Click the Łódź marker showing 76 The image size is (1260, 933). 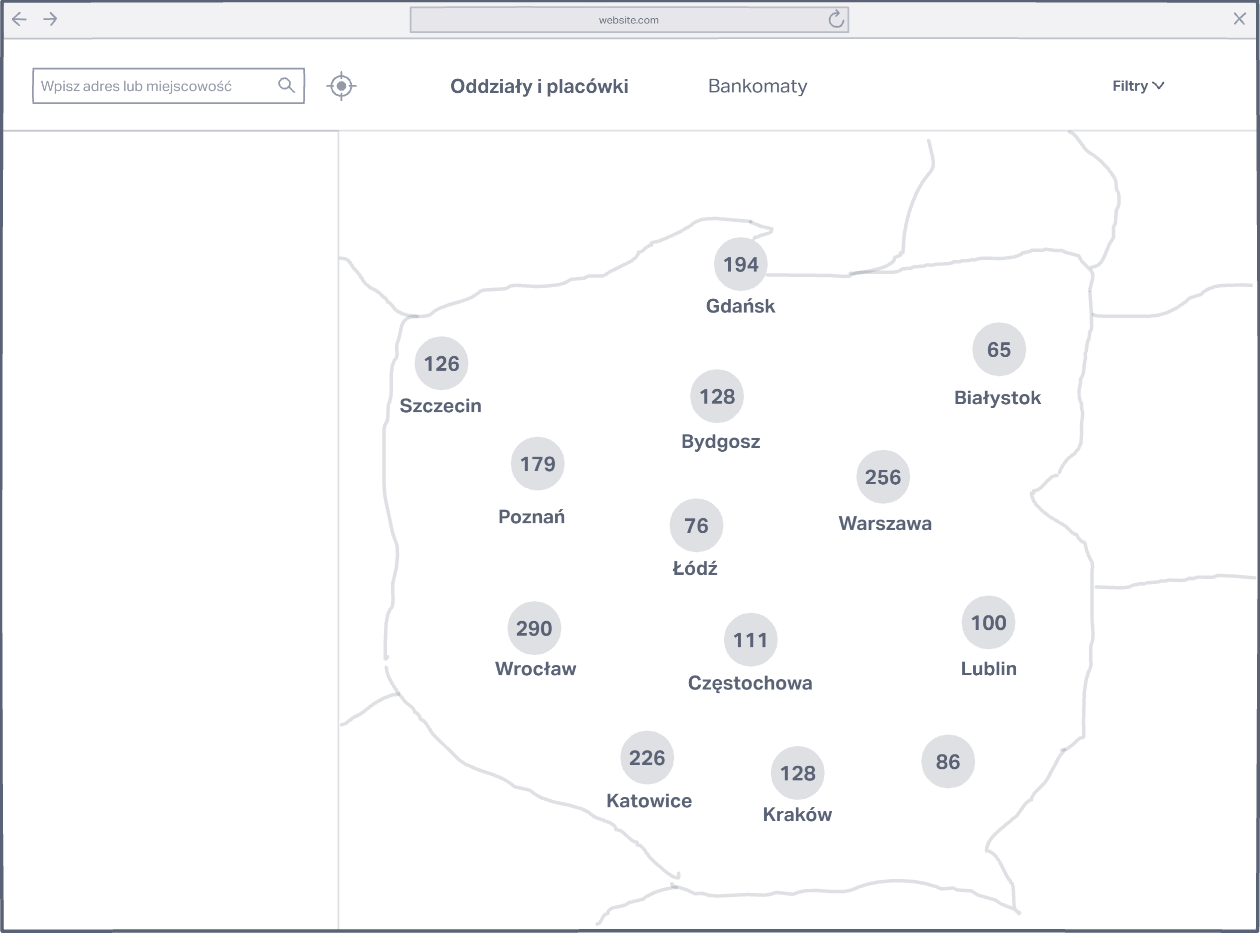[696, 525]
